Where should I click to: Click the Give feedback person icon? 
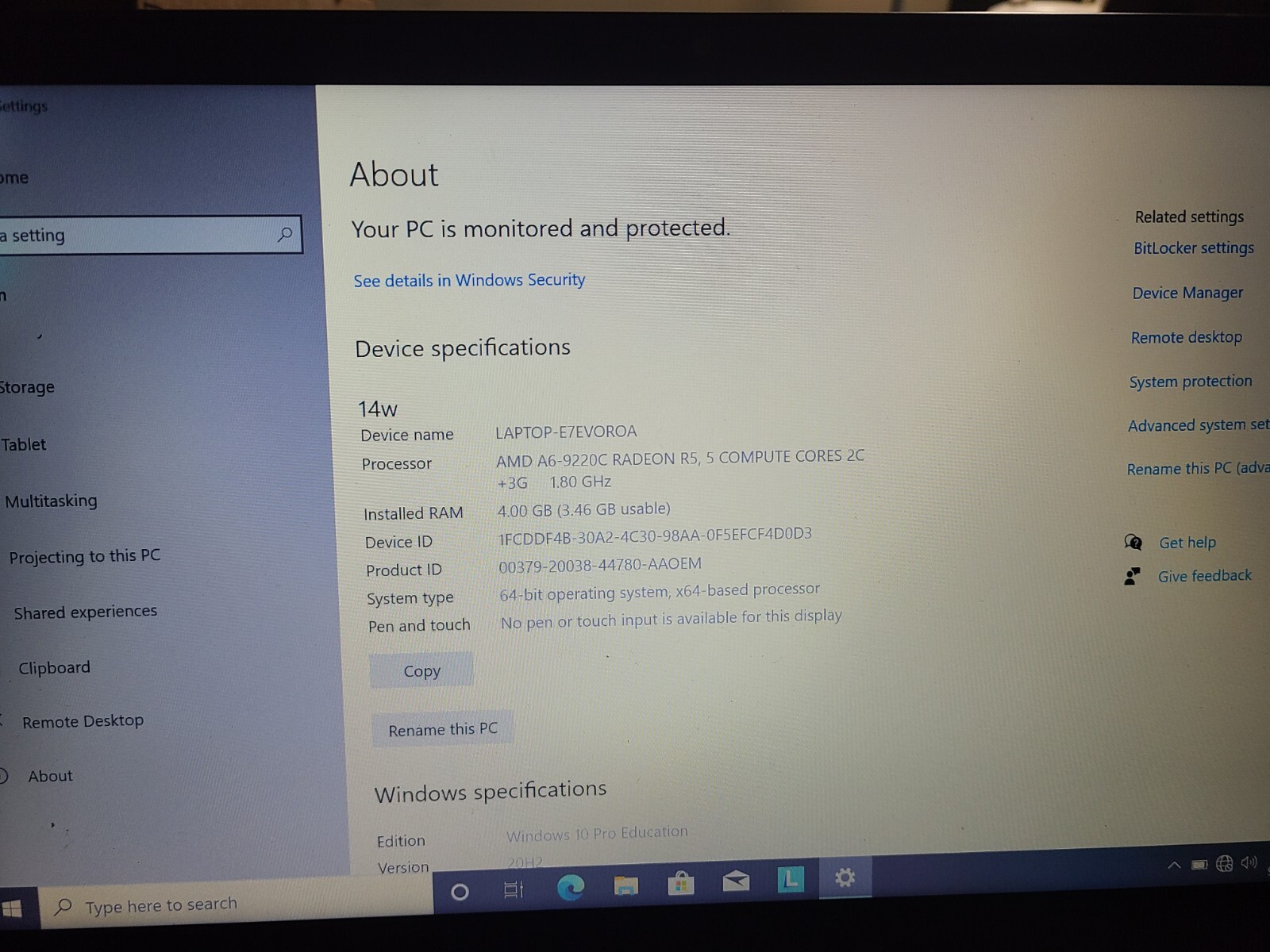[1132, 576]
